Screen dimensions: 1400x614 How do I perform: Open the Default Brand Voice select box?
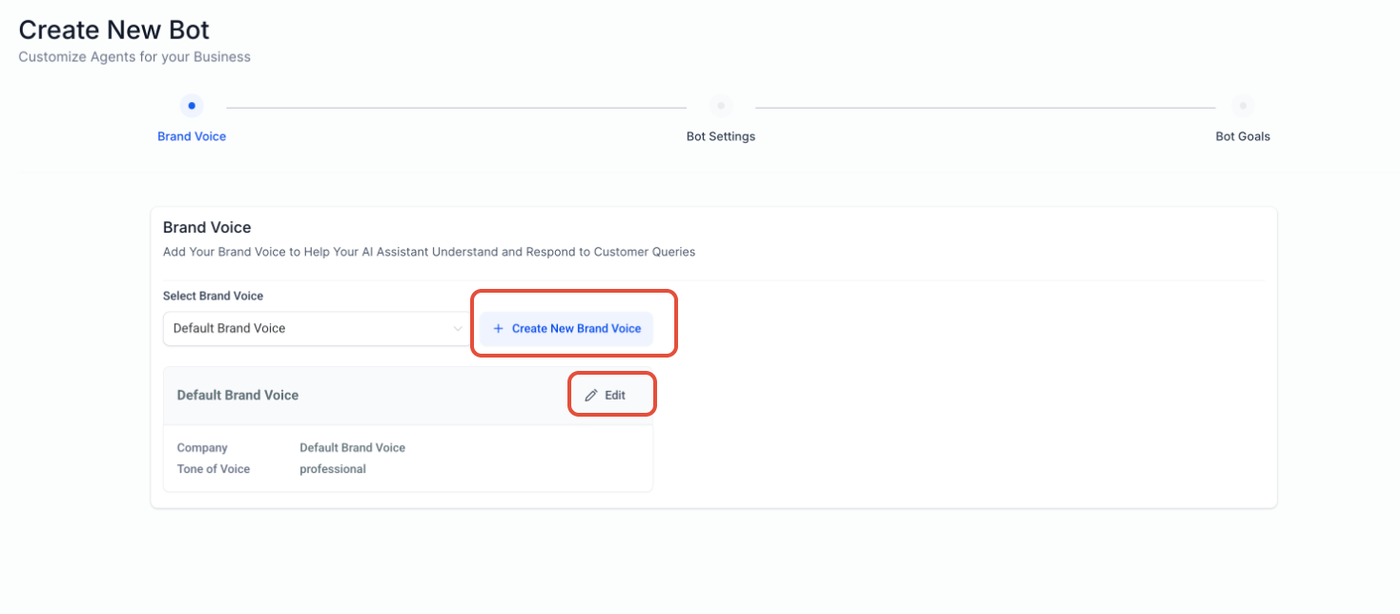coord(310,328)
